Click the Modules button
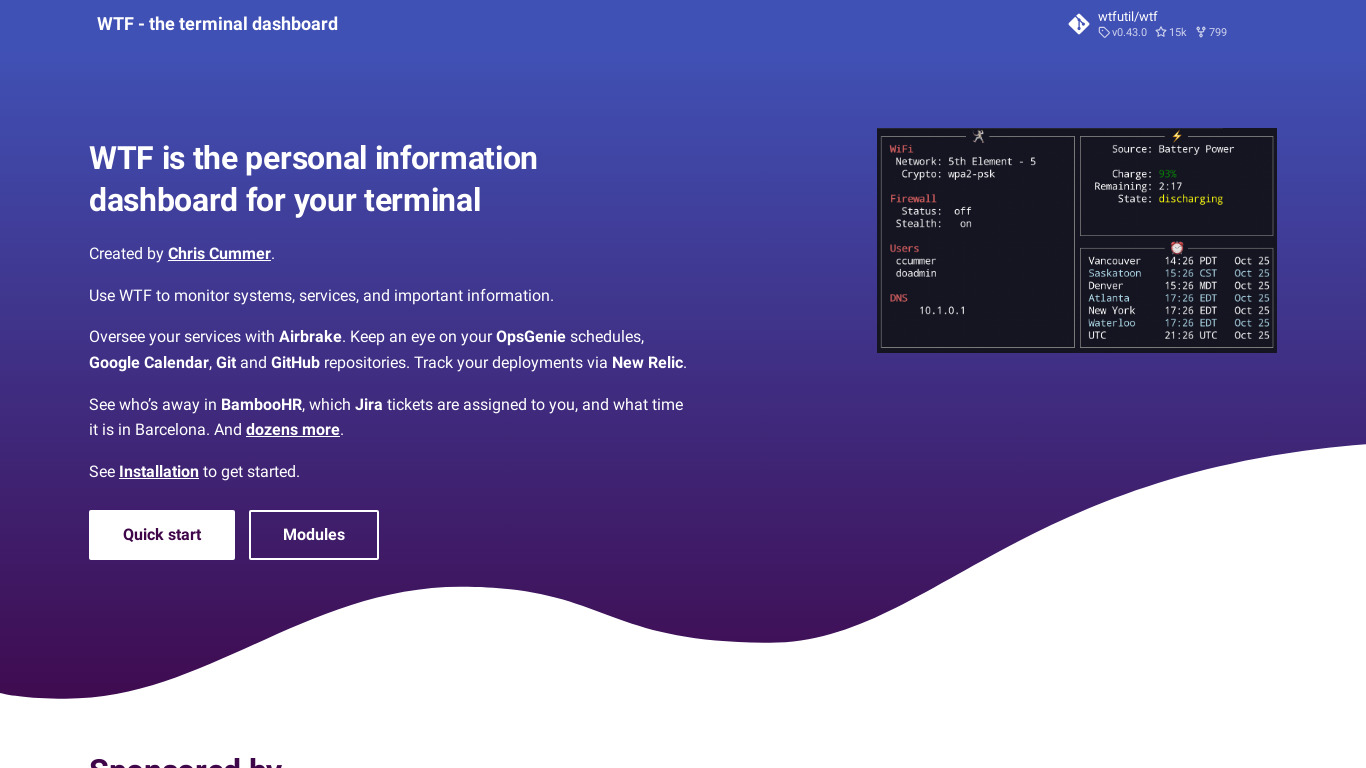1366x768 pixels. point(314,535)
